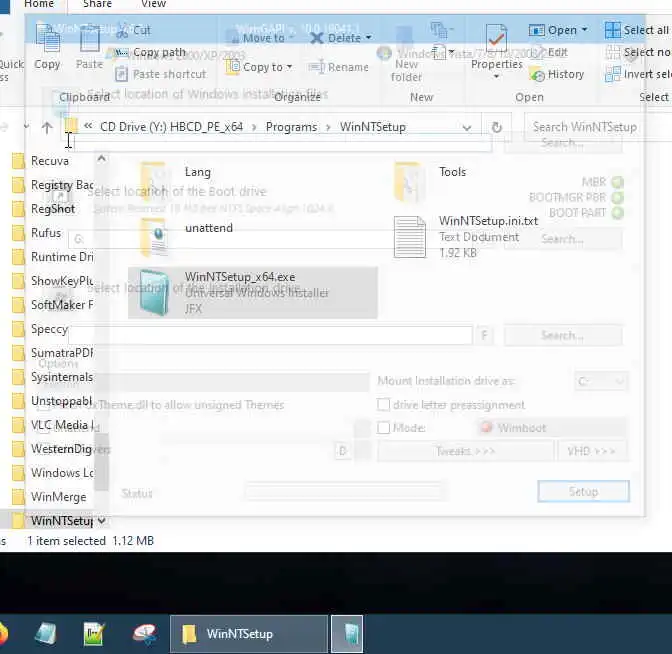Open the recent locations dropdown arrow
Image resolution: width=672 pixels, height=654 pixels.
[26, 126]
